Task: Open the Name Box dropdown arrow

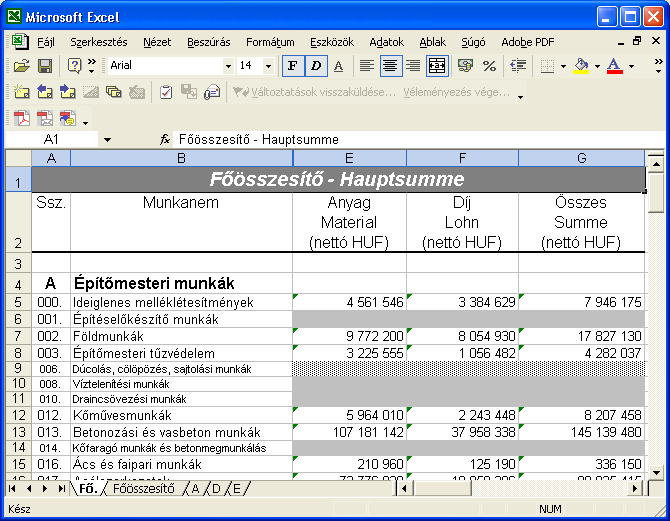Action: (107, 140)
